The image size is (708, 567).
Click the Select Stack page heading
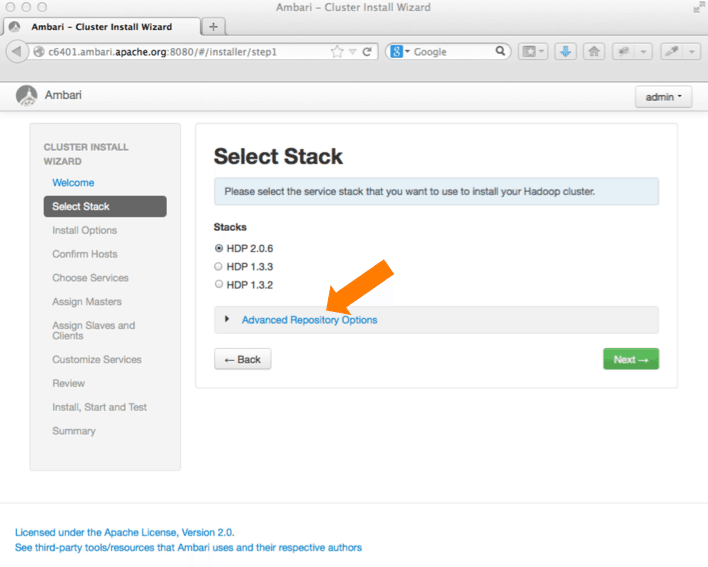pos(278,157)
